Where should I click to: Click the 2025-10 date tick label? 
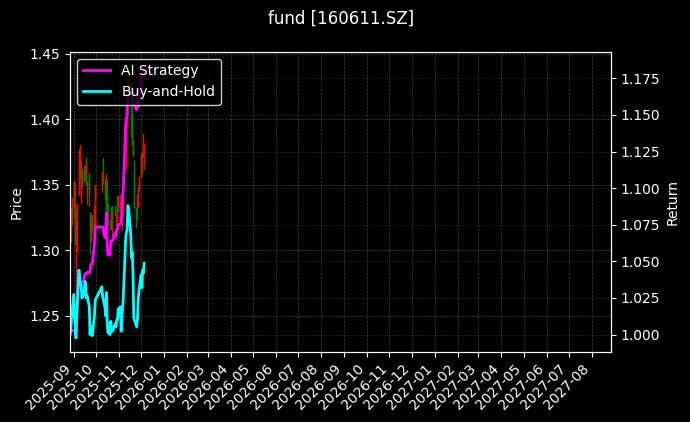[x=71, y=387]
